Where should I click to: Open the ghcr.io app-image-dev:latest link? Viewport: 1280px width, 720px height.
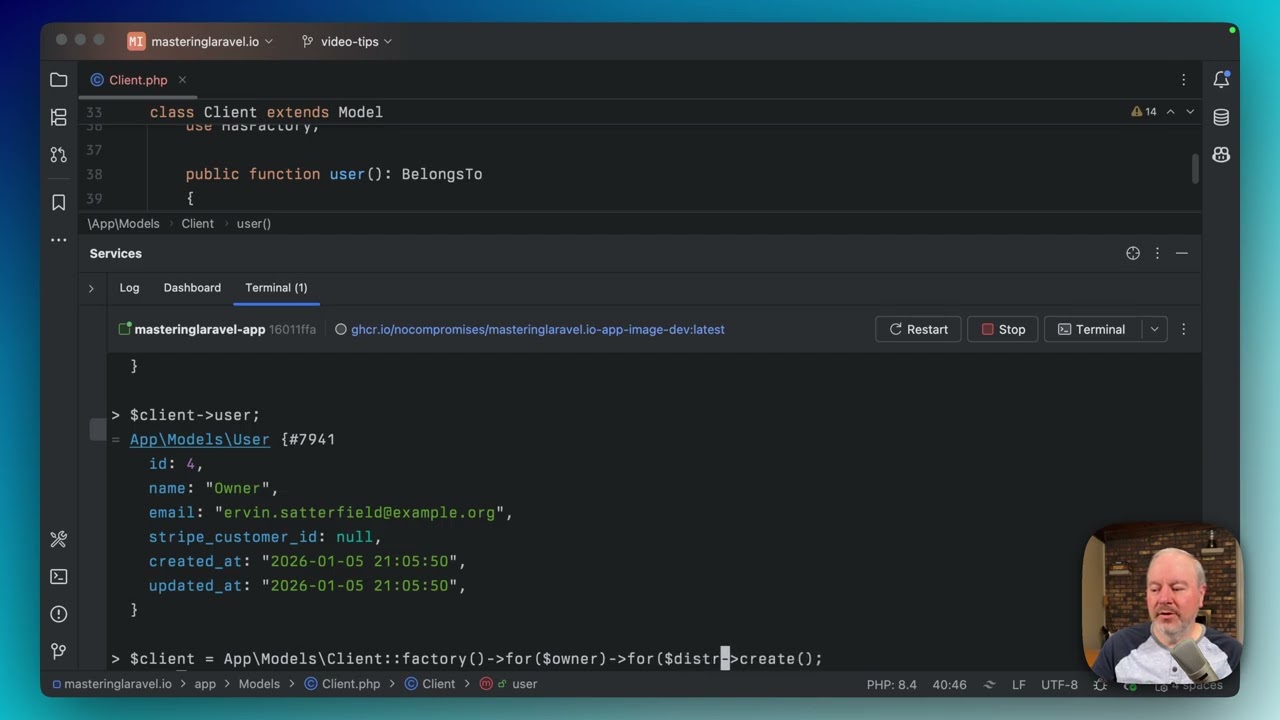(538, 329)
